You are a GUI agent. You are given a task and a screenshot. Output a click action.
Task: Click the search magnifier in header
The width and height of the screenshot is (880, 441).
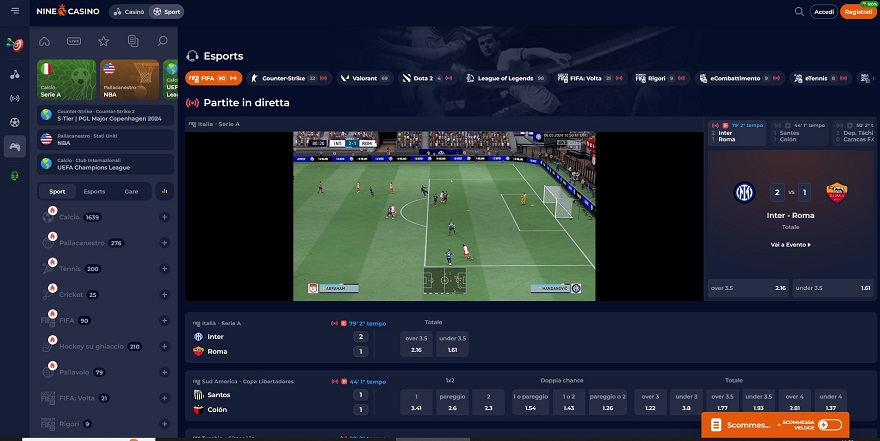(x=799, y=11)
